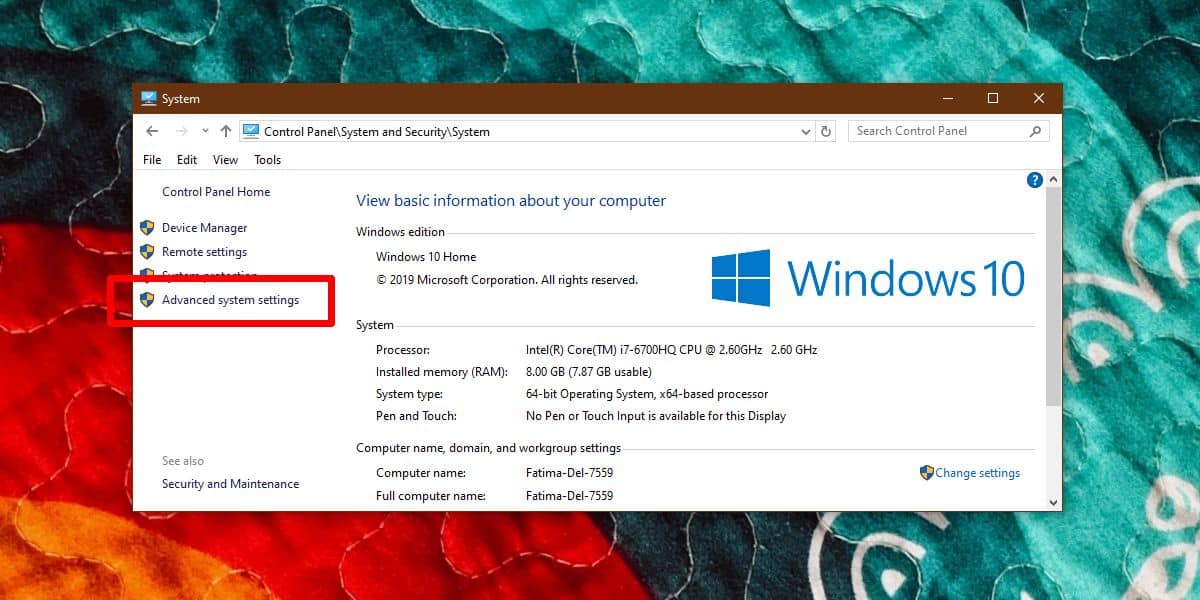Click the Advanced system settings shield icon
Screen dimensions: 1200x600
pos(147,300)
